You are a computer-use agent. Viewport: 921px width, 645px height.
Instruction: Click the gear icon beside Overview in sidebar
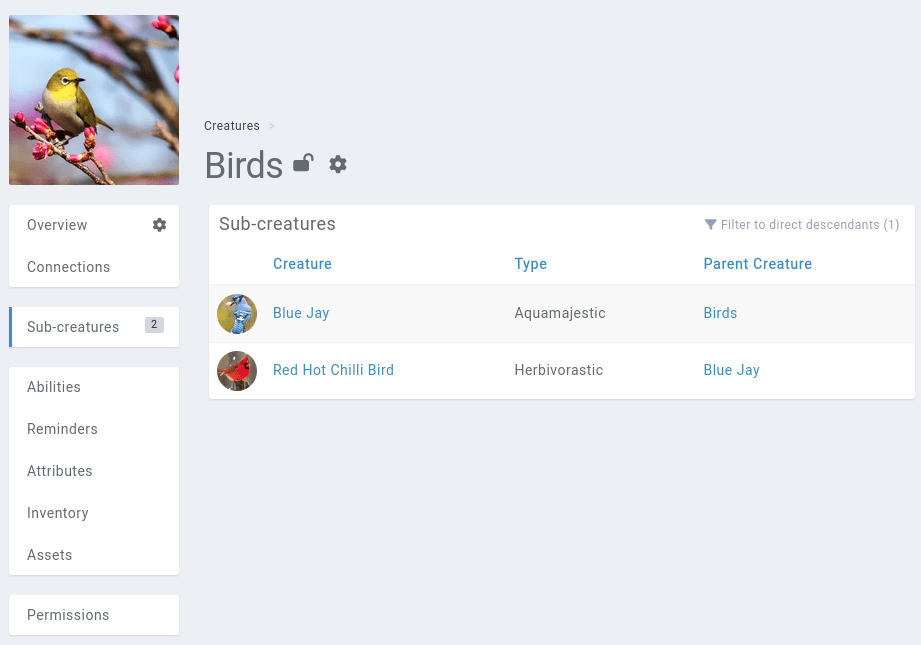point(159,225)
